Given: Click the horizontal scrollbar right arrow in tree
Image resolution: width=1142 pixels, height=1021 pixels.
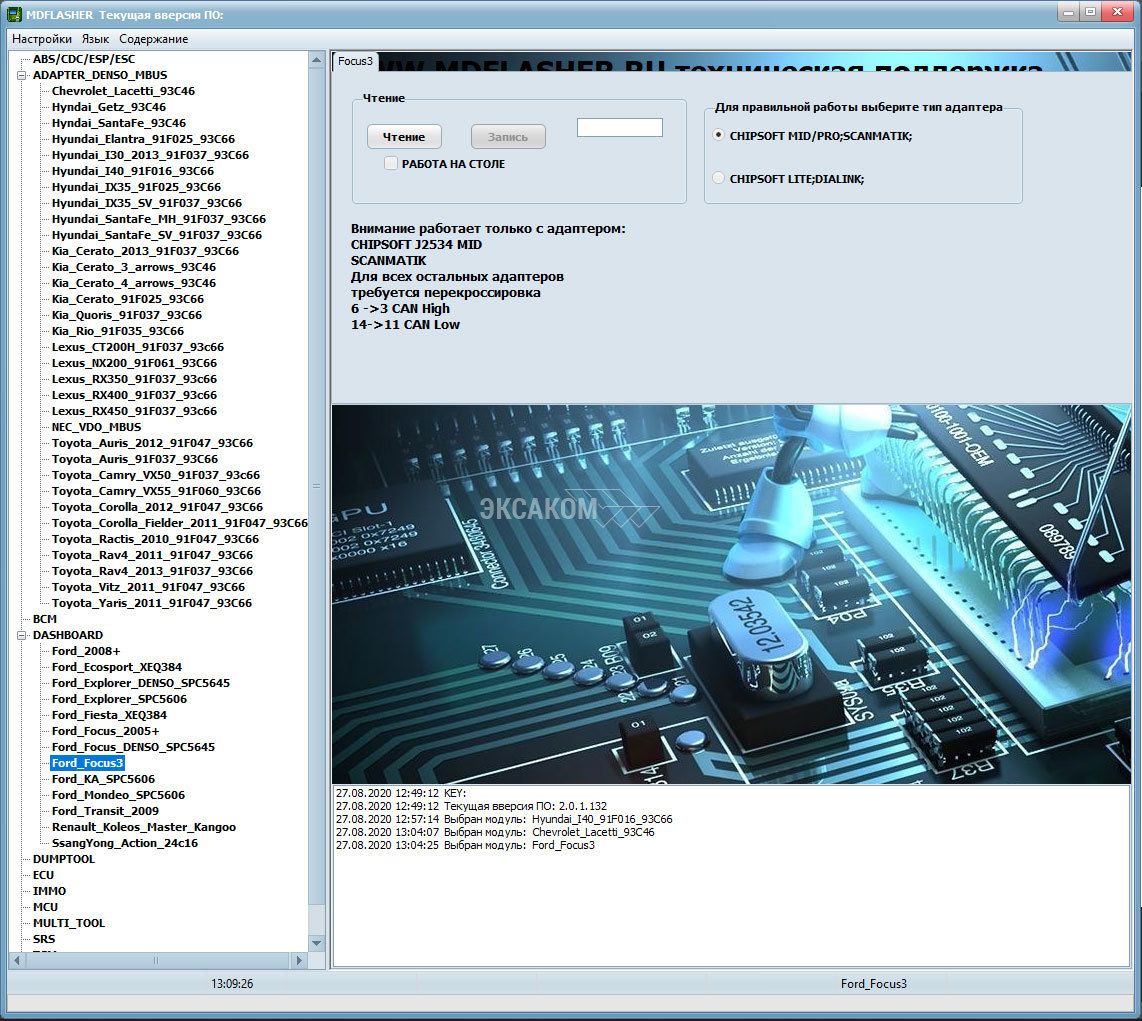Looking at the screenshot, I should click(x=298, y=960).
